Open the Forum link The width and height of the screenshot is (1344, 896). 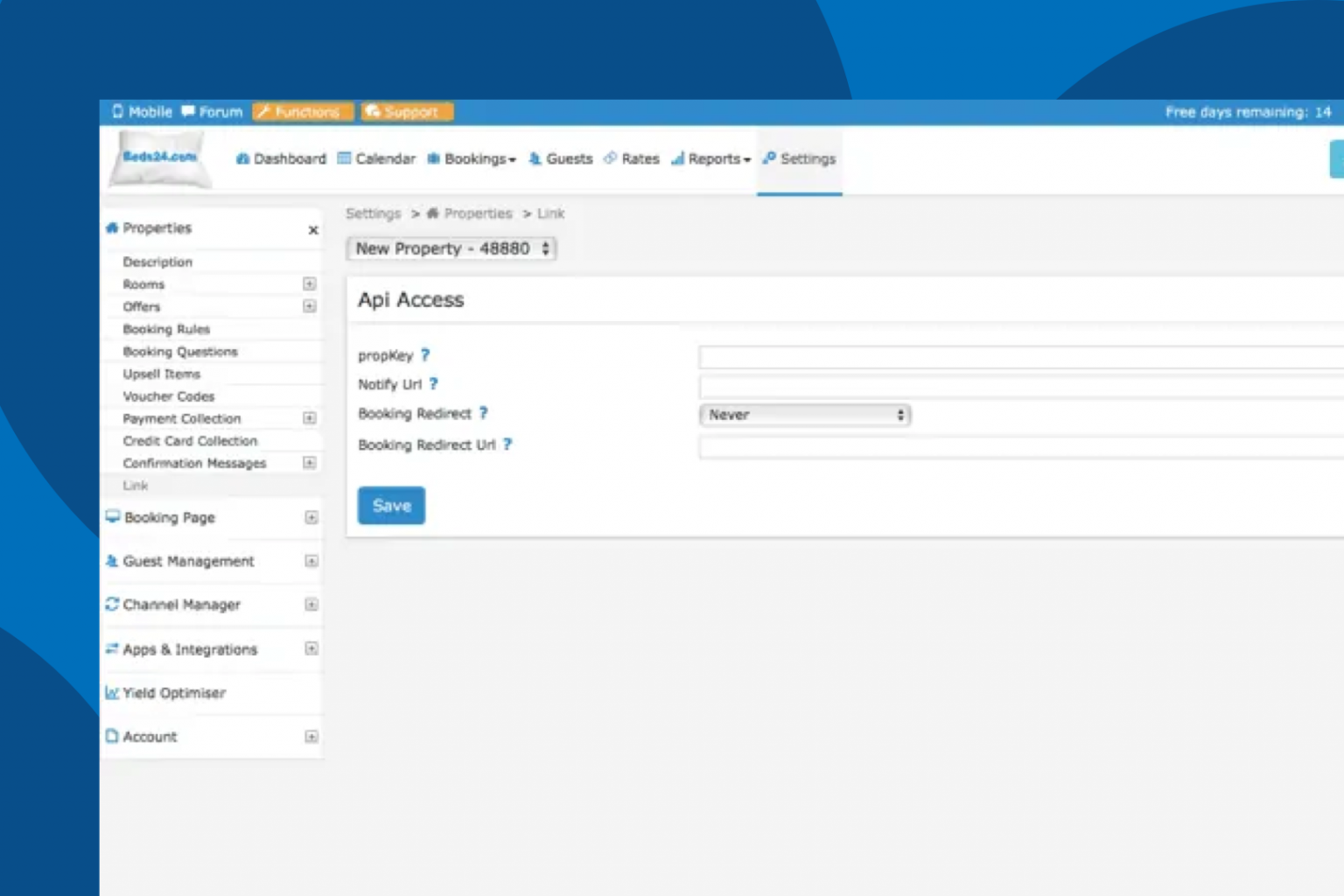coord(212,112)
